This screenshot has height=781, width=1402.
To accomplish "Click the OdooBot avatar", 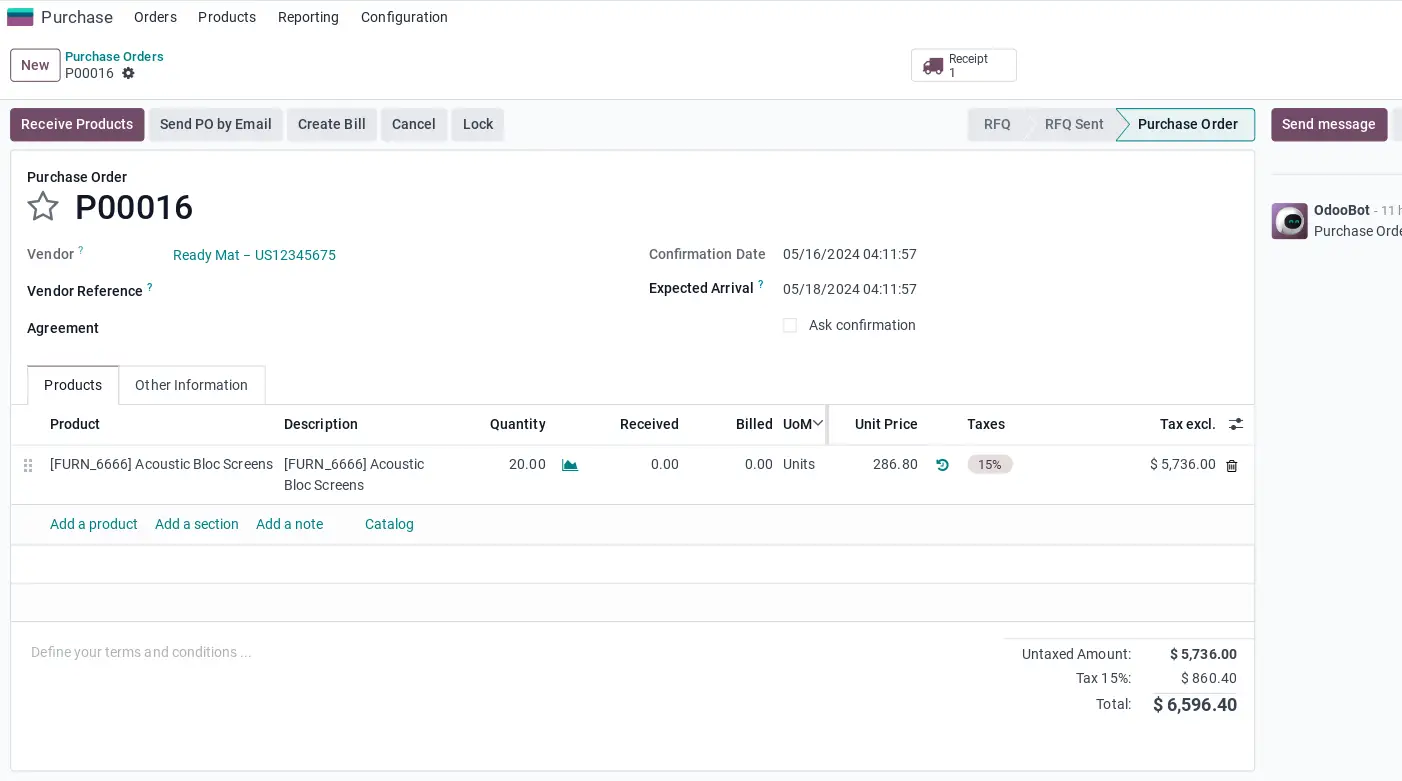I will tap(1289, 221).
